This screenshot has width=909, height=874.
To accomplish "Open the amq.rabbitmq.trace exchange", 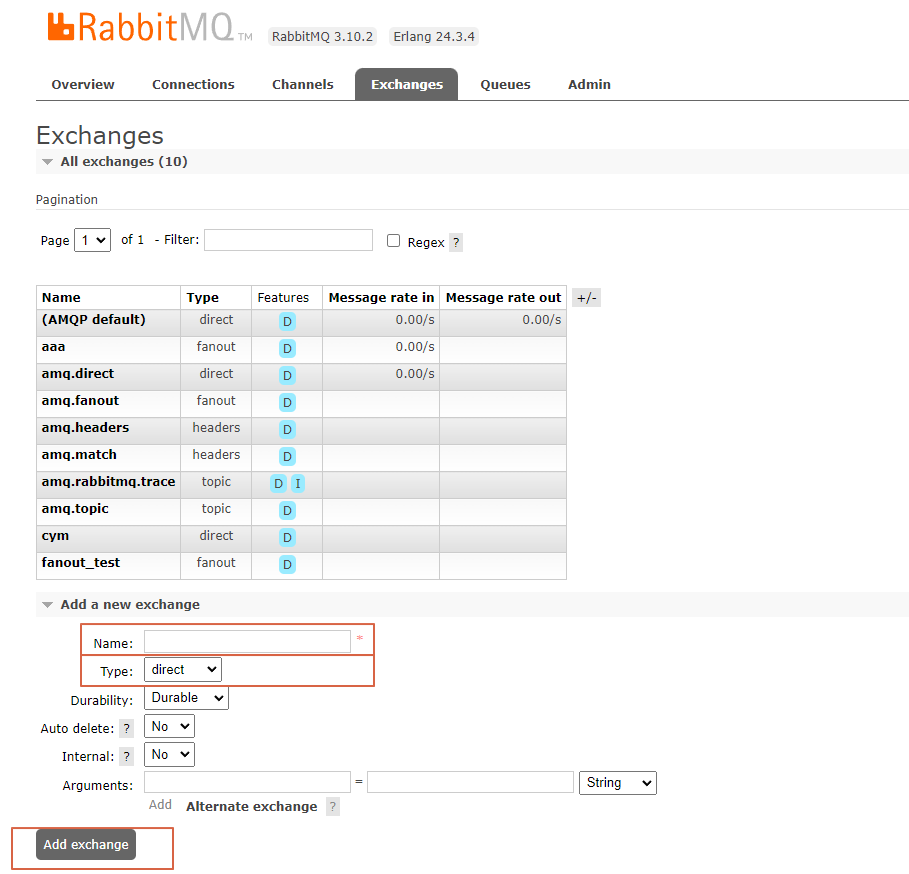I will tap(108, 482).
